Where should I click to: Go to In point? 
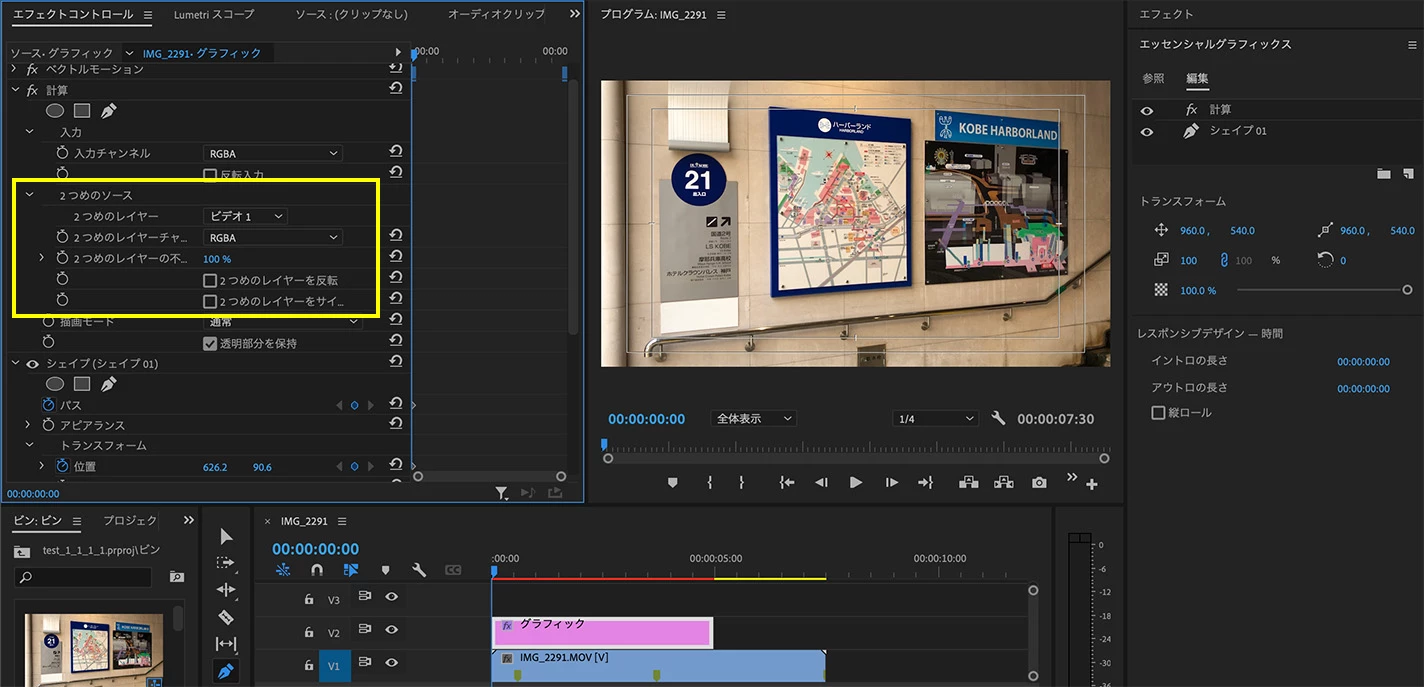click(787, 482)
